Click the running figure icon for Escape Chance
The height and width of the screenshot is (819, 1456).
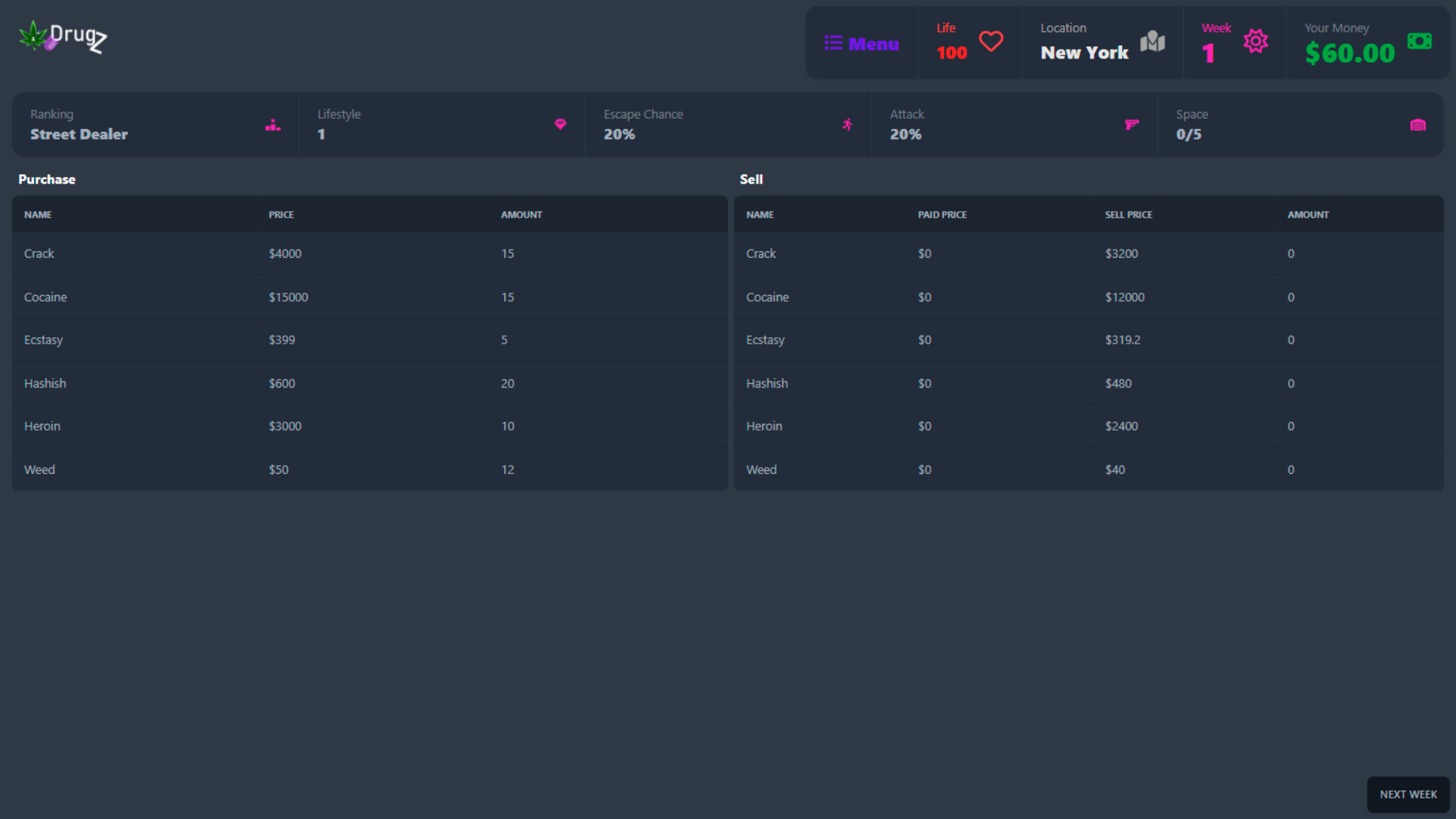coord(847,124)
